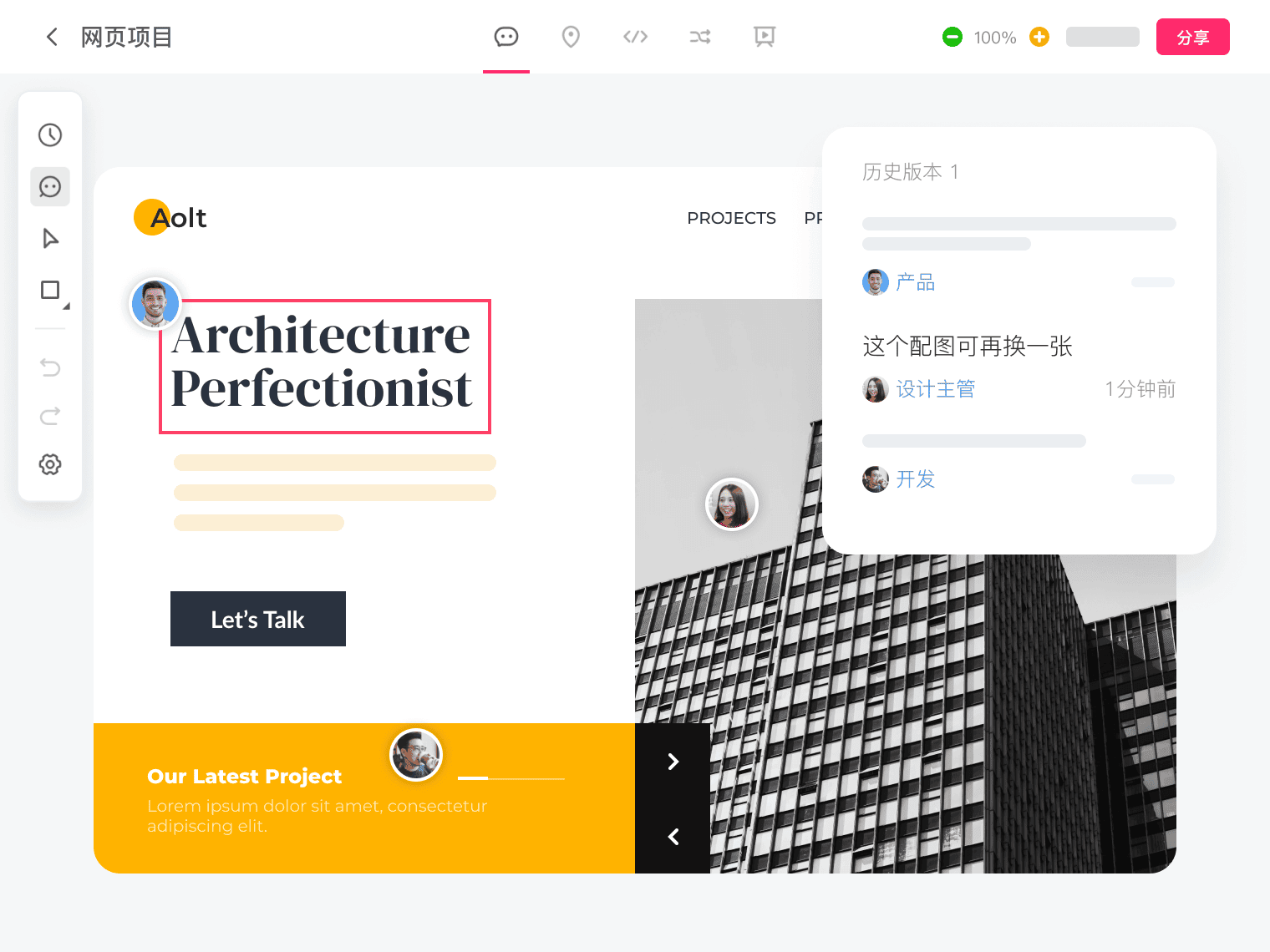Viewport: 1270px width, 952px height.
Task: Open history with the clock icon
Action: (50, 135)
